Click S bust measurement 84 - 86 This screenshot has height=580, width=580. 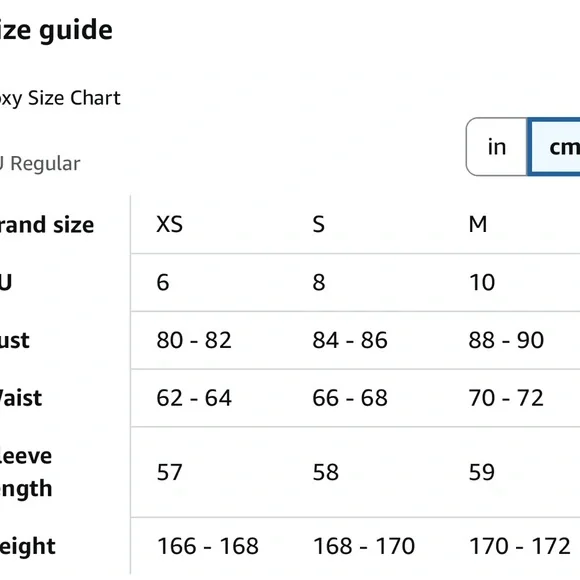(350, 340)
